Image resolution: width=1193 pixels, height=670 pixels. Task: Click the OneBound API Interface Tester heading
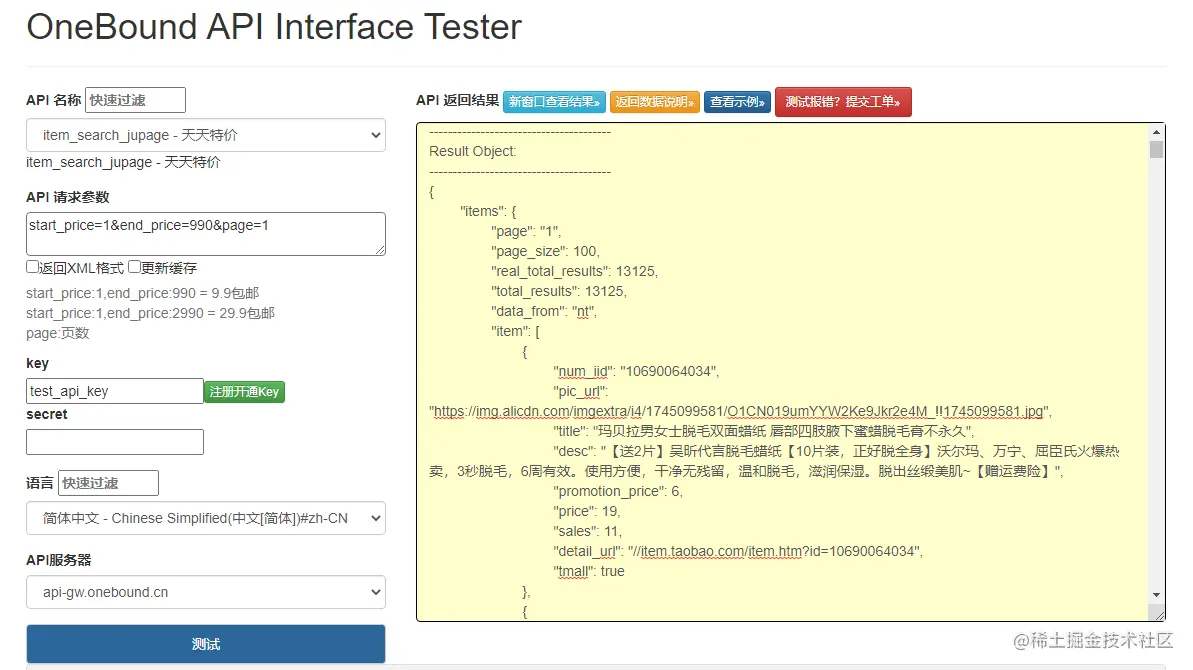[274, 27]
